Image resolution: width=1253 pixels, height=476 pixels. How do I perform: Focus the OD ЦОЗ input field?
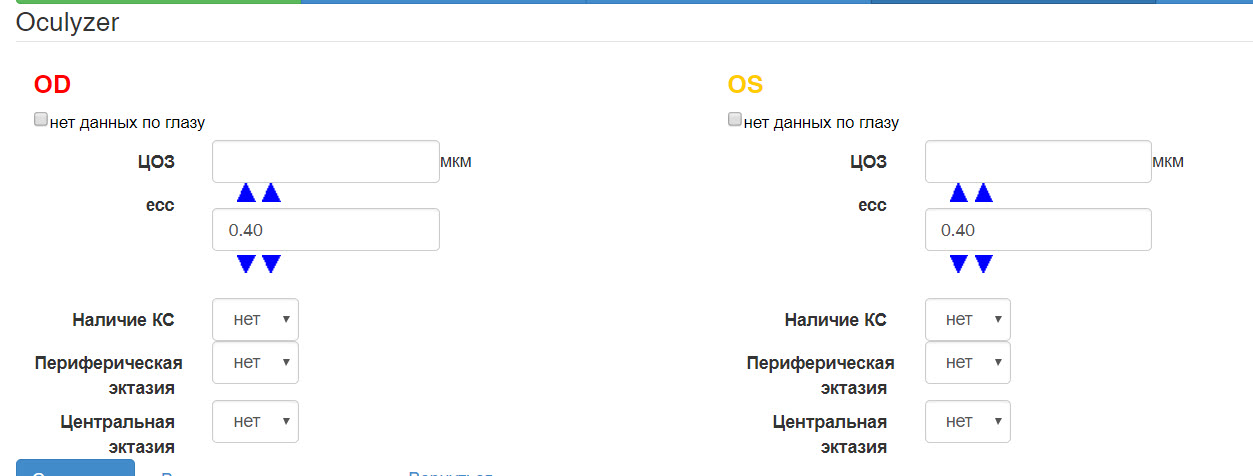click(x=325, y=162)
